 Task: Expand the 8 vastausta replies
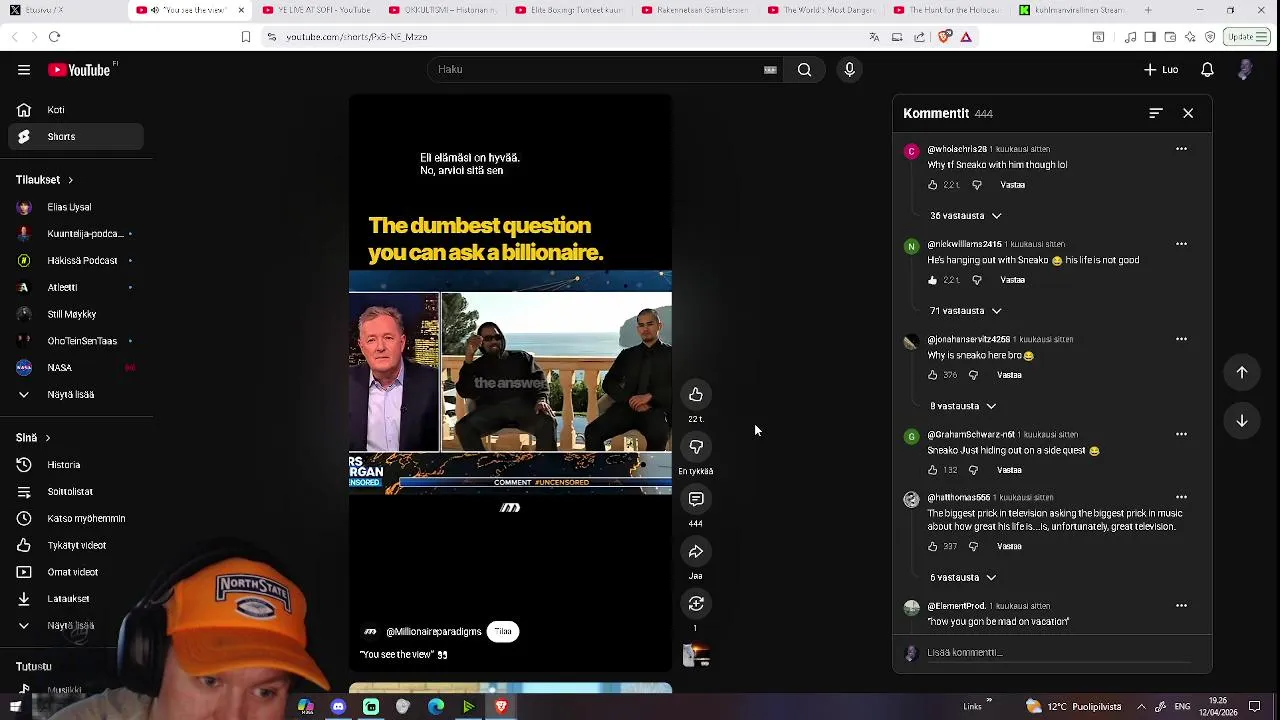(x=963, y=406)
